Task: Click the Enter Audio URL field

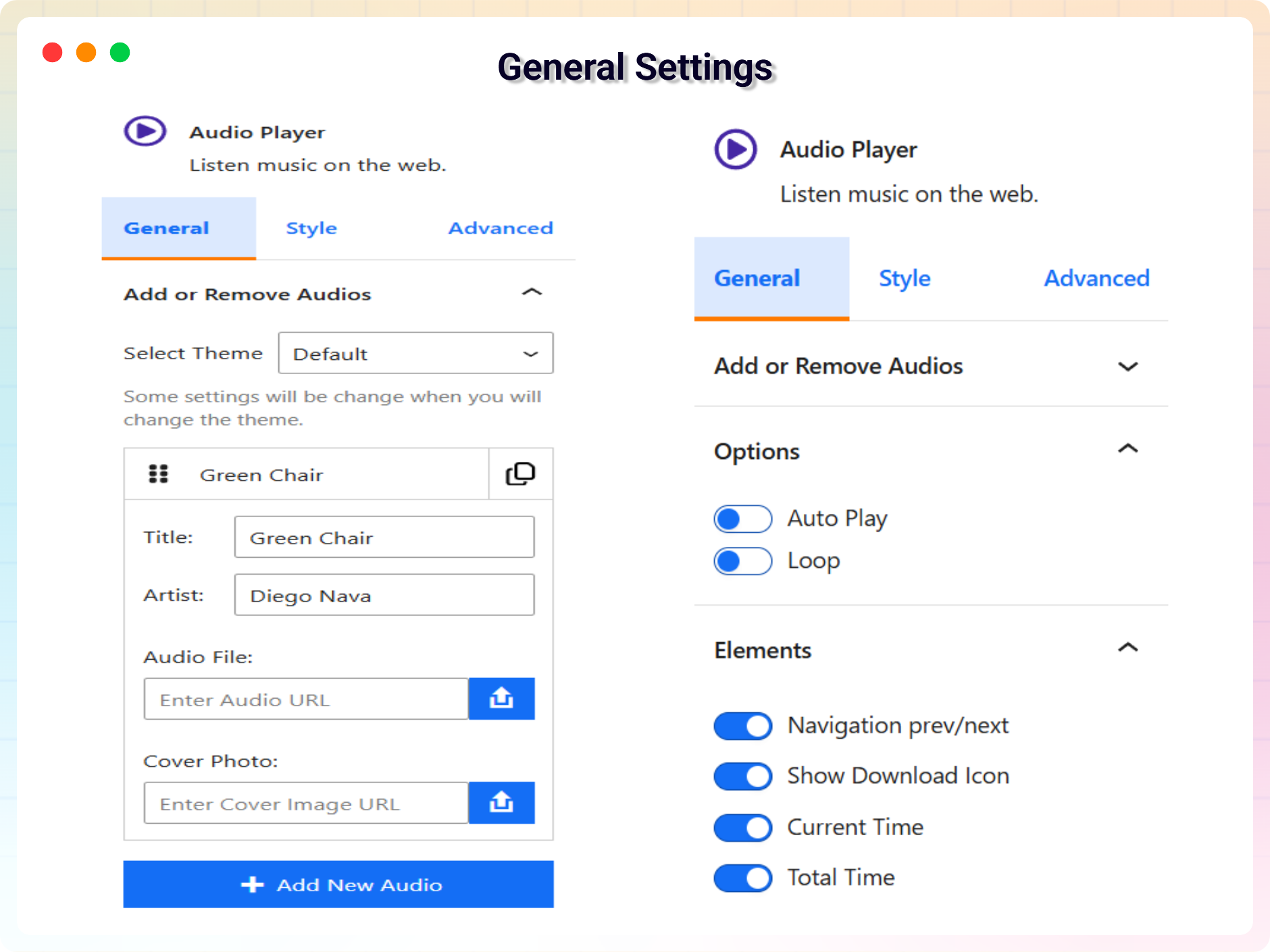Action: pos(306,699)
